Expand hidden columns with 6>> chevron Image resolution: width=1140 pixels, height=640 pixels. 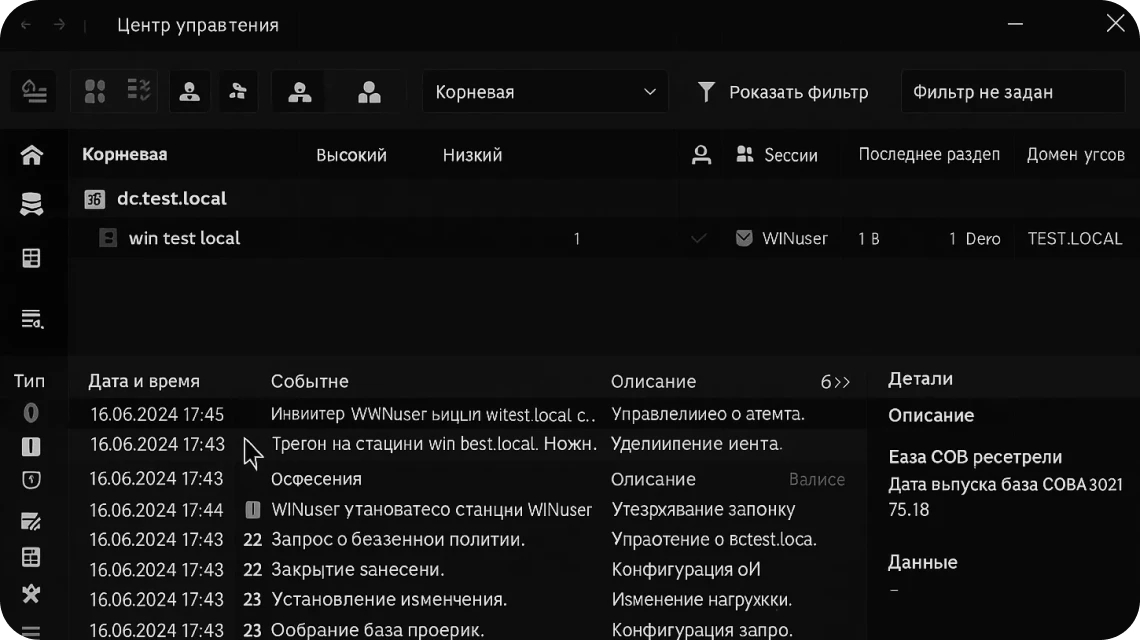click(x=835, y=382)
